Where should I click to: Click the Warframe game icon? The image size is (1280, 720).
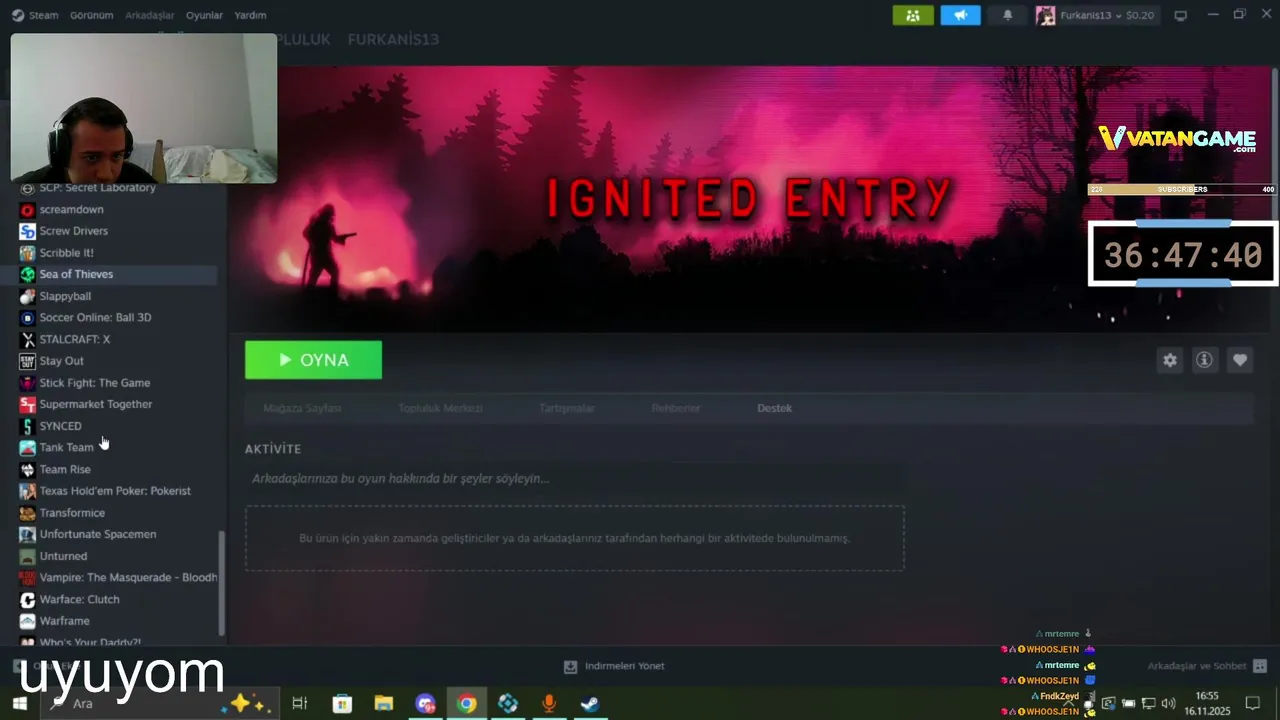point(28,621)
